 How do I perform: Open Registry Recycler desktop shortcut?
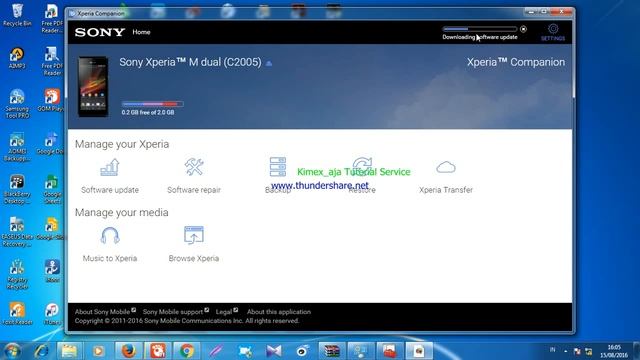pos(17,275)
